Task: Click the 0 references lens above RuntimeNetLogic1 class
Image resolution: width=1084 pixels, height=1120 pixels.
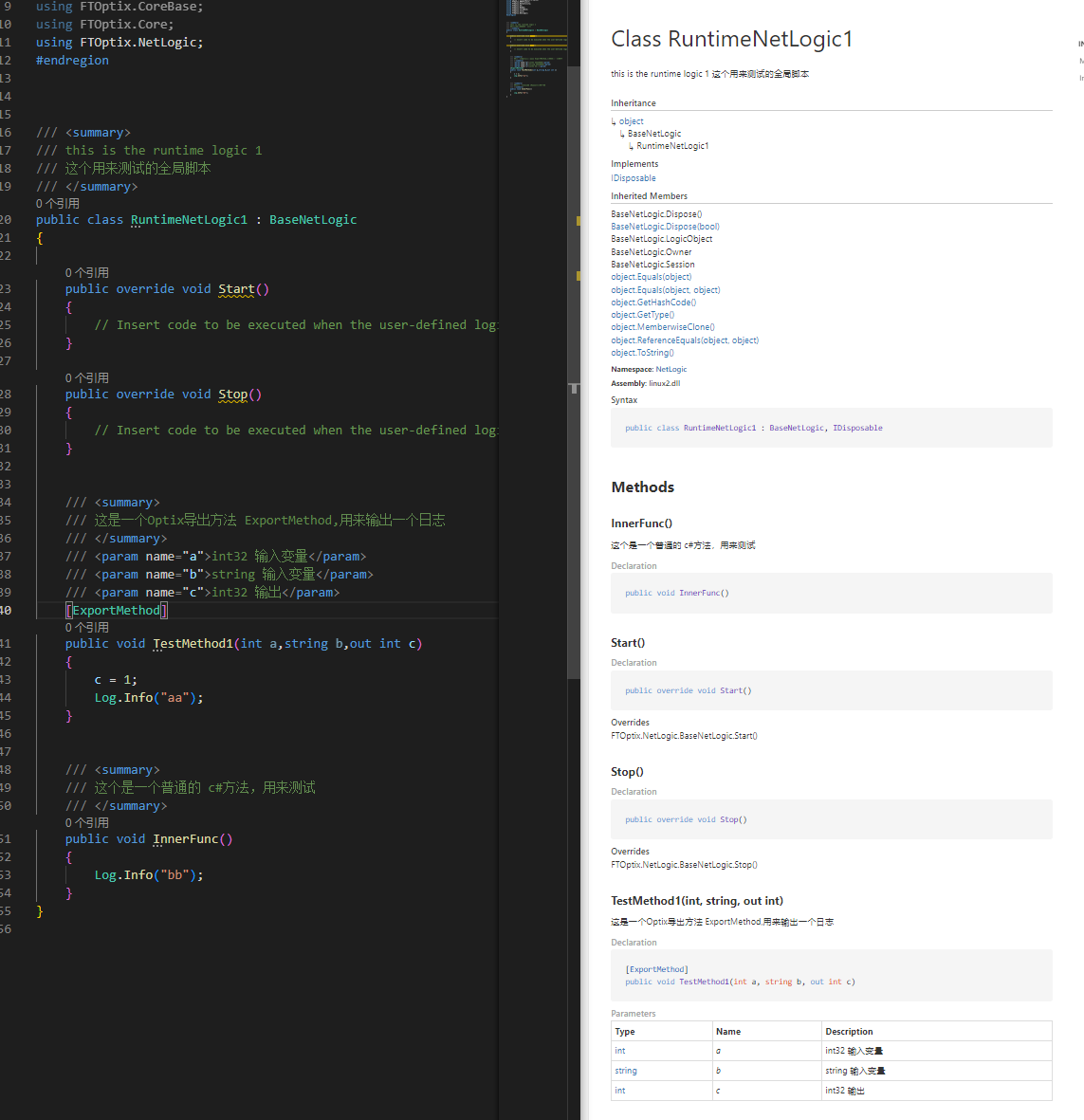Action: tap(57, 204)
